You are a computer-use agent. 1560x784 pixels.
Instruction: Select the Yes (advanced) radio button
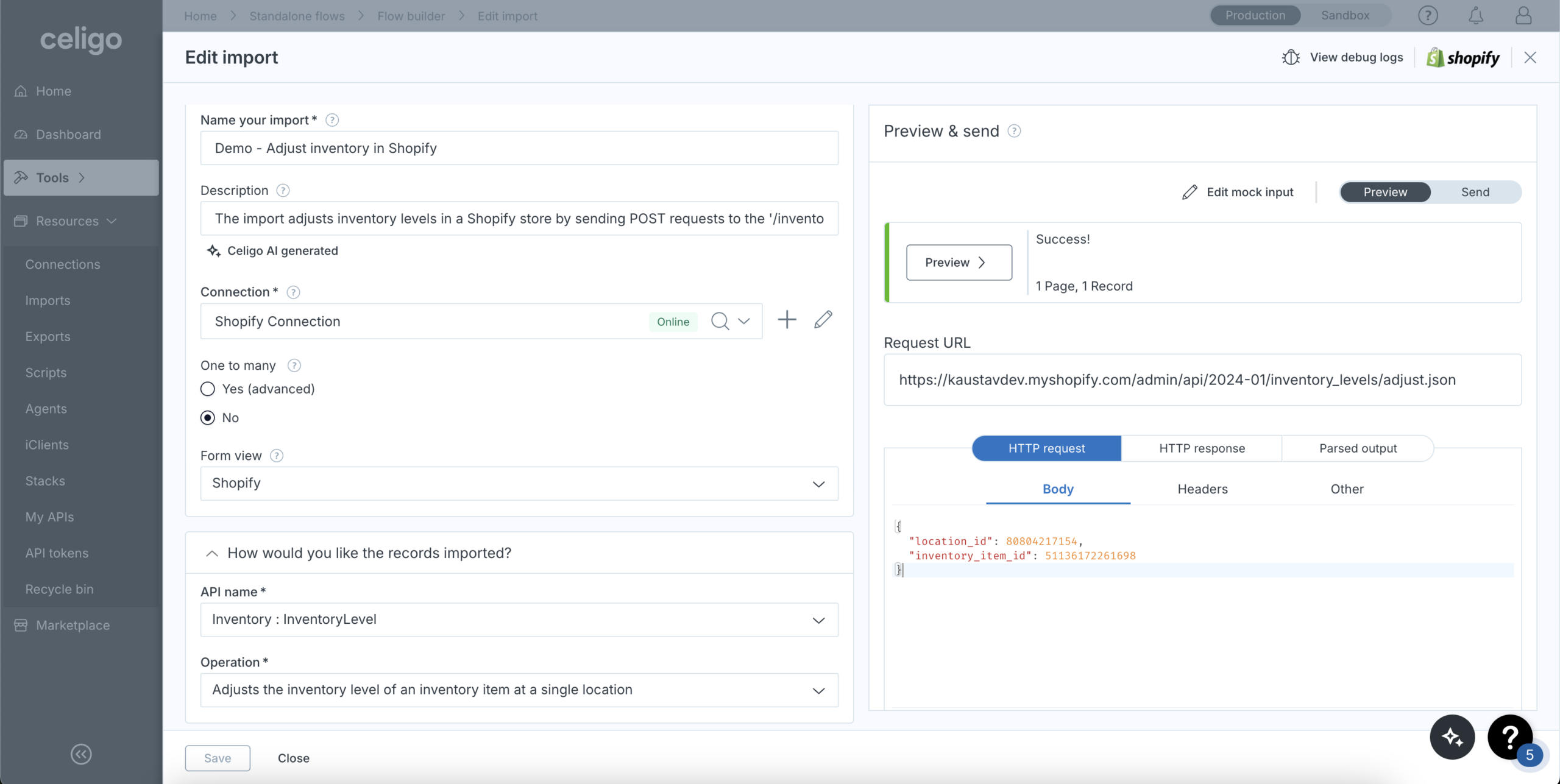point(208,389)
